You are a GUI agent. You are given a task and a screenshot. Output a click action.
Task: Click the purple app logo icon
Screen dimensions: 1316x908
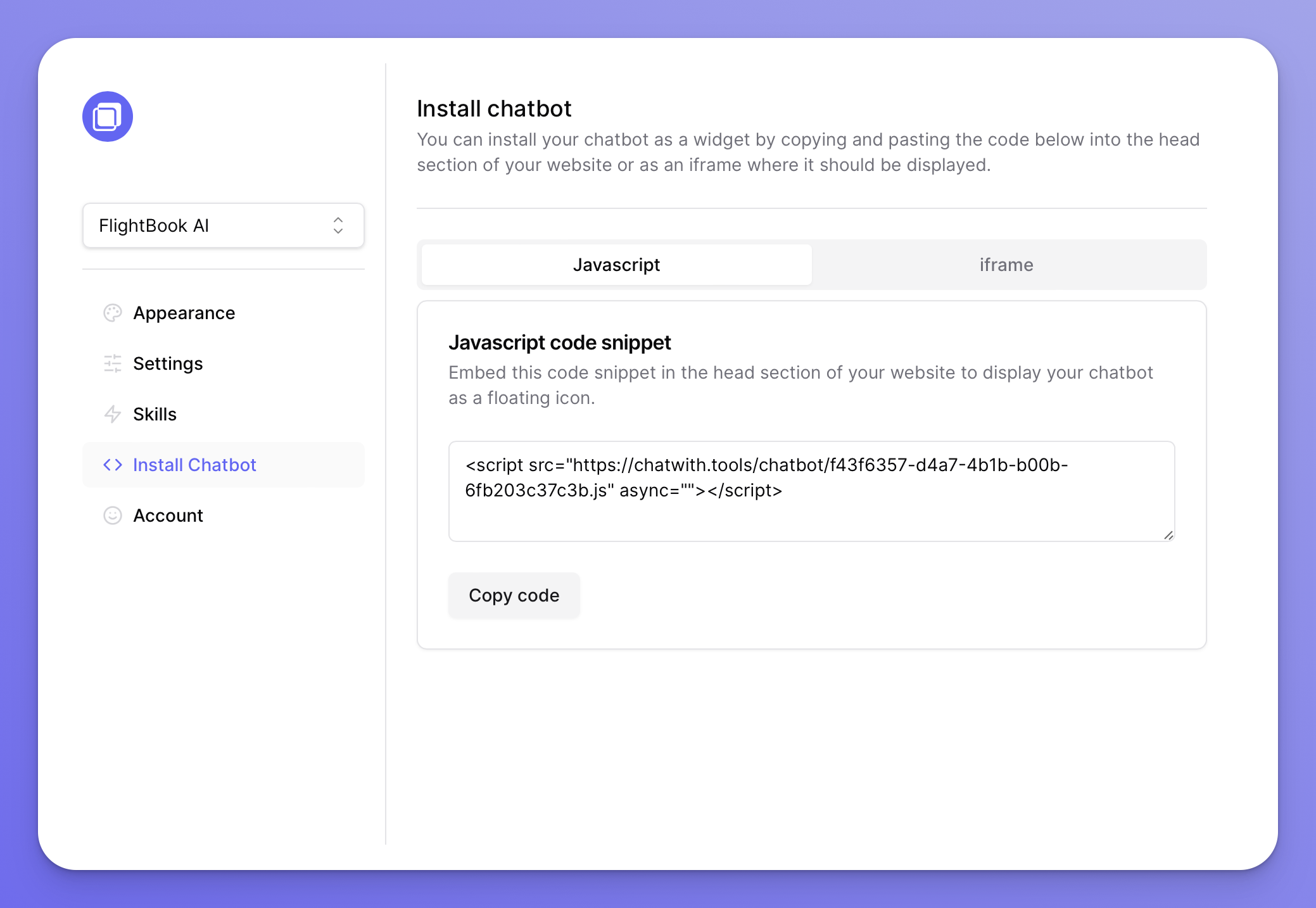108,117
